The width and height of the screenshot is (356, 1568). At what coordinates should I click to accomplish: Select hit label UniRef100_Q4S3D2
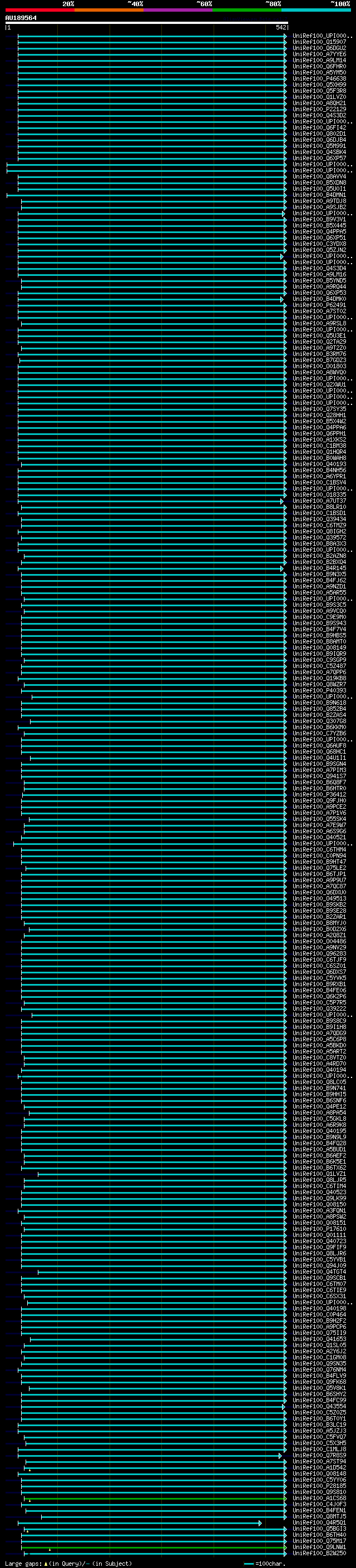coord(319,115)
